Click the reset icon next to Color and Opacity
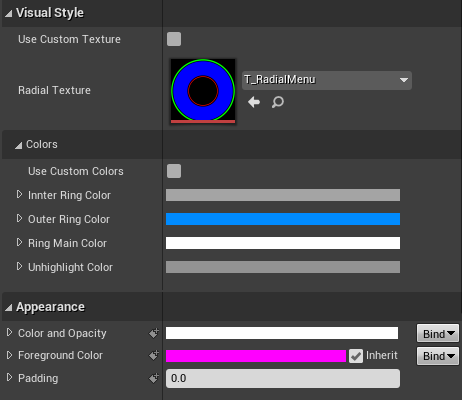This screenshot has width=462, height=400. click(x=154, y=333)
